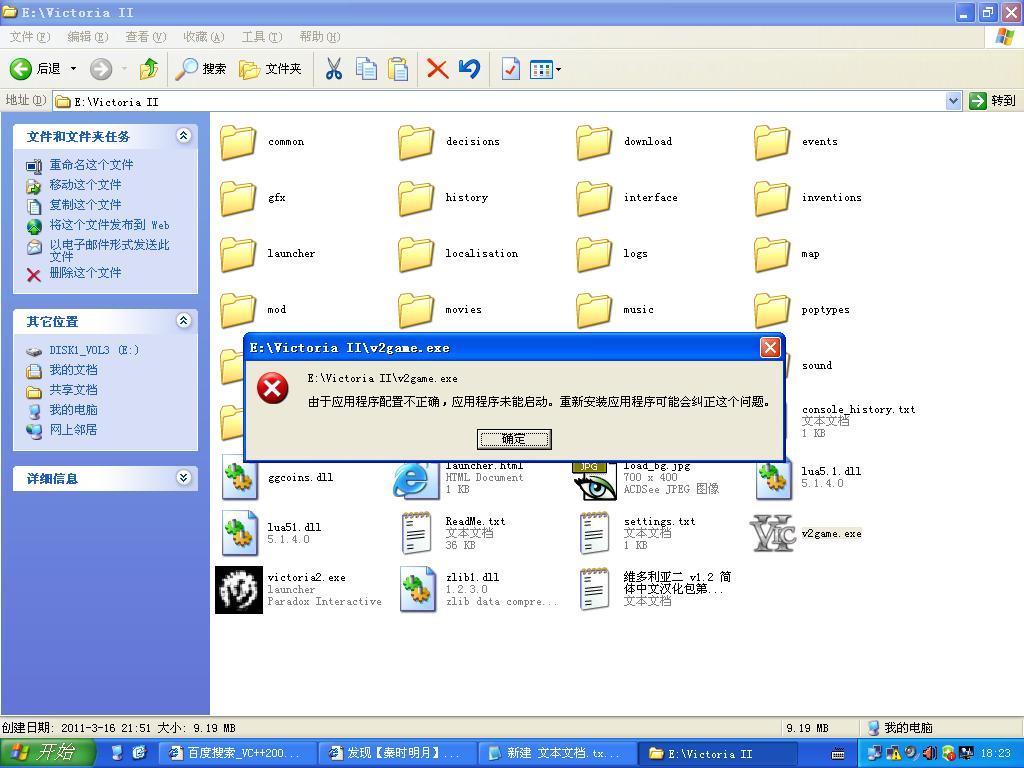
Task: Toggle the Folders pane button
Action: coord(270,69)
